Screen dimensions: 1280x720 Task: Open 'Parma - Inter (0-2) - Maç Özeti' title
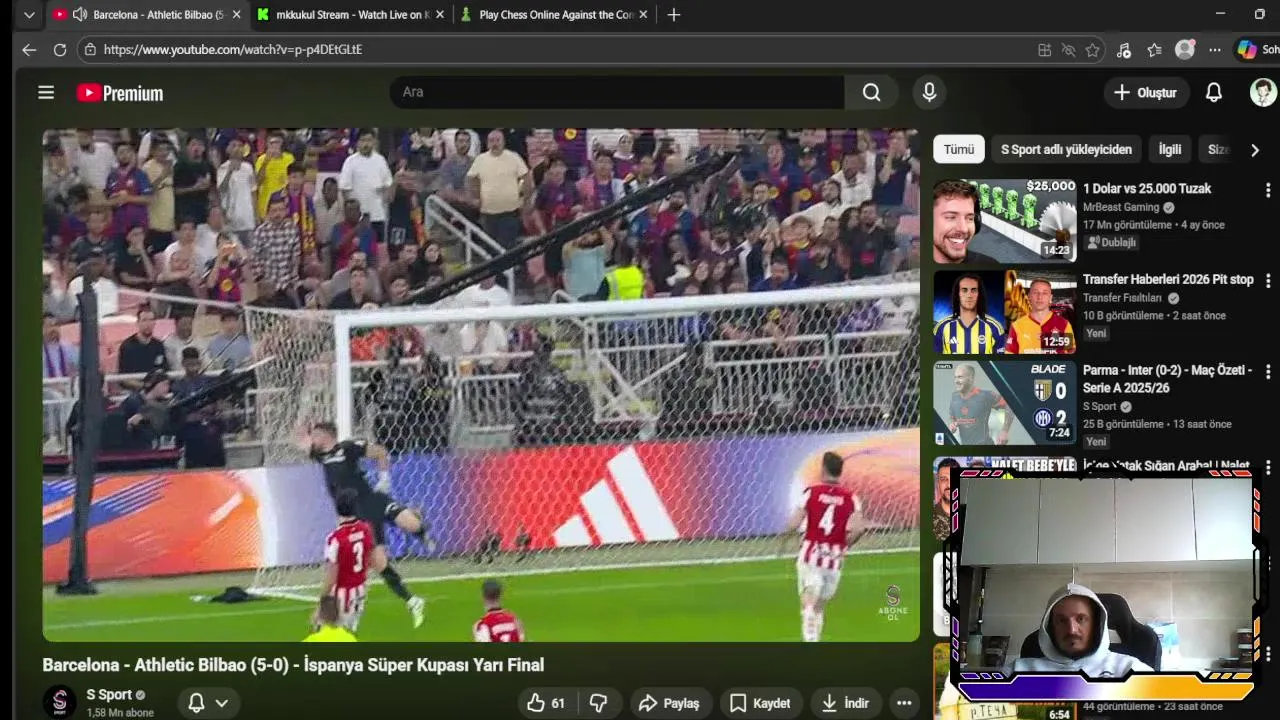[1167, 378]
